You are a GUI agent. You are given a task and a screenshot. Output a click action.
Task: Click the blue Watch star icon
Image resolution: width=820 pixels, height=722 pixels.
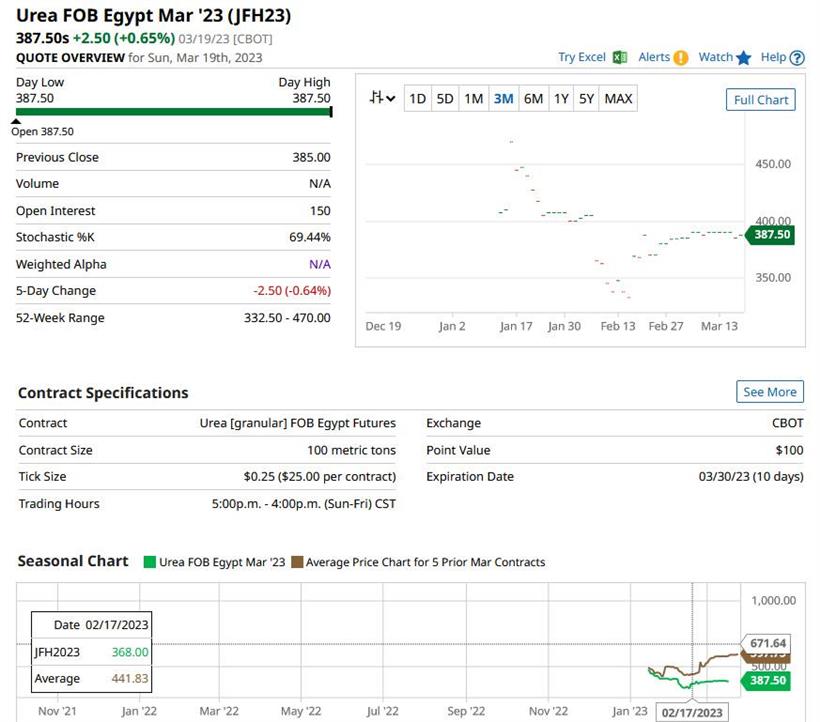pos(743,58)
